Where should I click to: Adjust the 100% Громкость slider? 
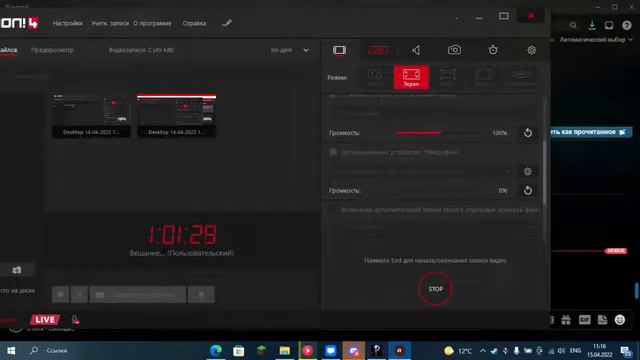(439, 133)
